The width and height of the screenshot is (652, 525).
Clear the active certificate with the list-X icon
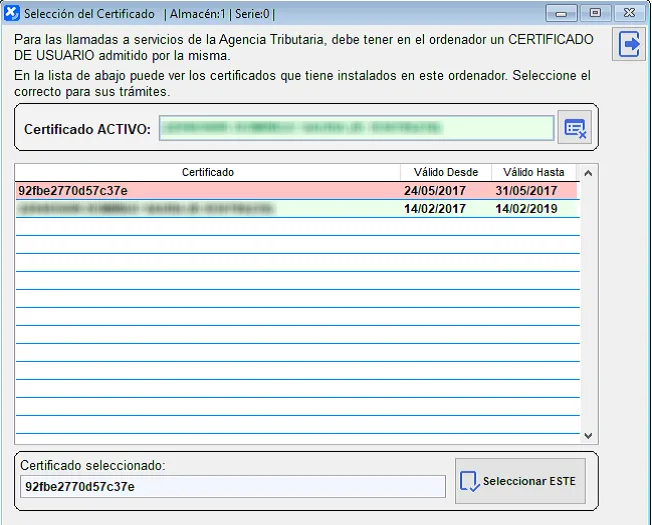click(x=575, y=128)
